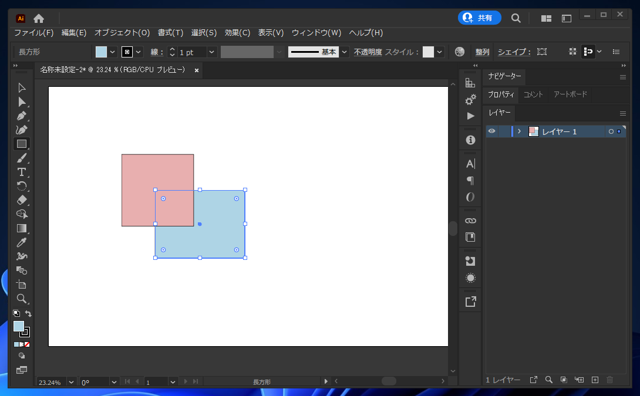Click 整列 align button

(x=482, y=52)
